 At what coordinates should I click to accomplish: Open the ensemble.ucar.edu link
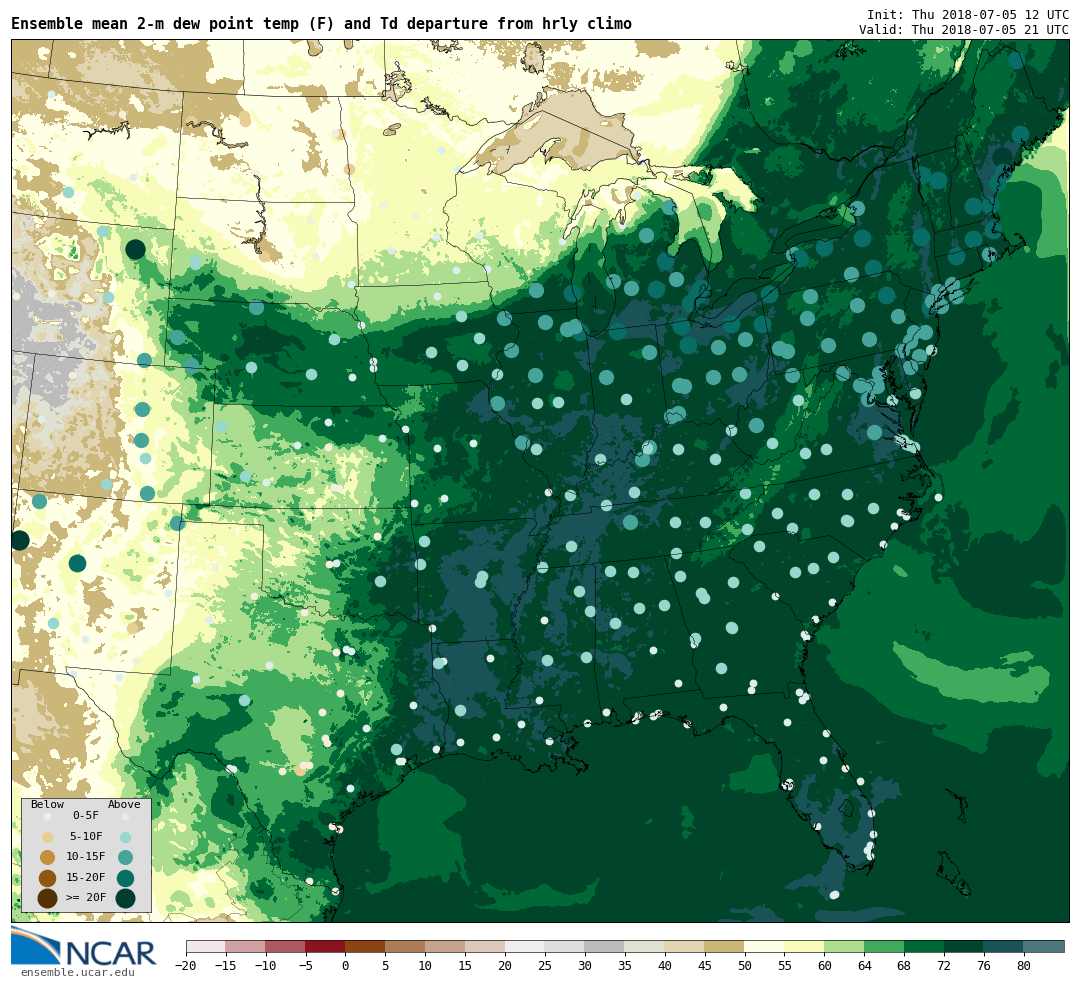click(78, 973)
